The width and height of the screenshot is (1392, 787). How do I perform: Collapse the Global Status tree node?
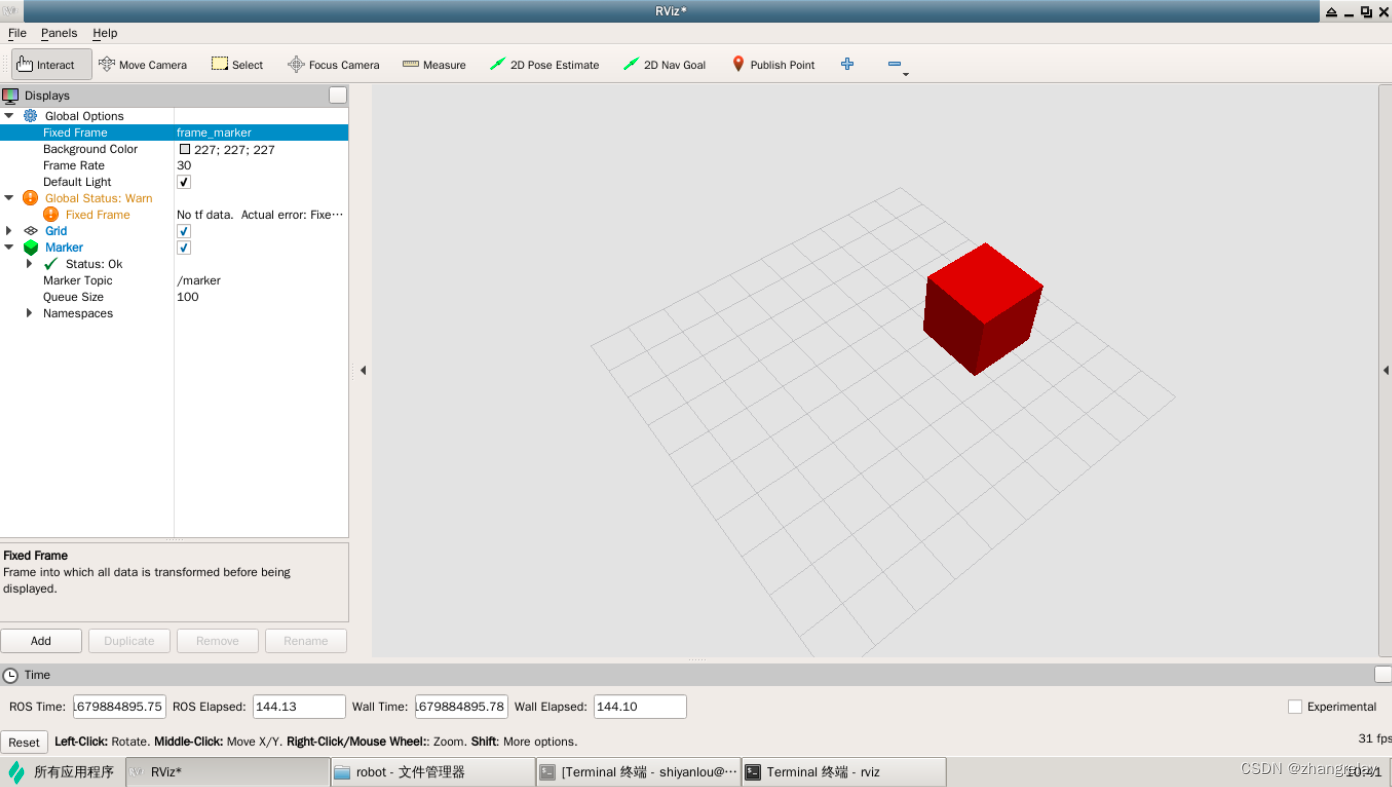(9, 198)
